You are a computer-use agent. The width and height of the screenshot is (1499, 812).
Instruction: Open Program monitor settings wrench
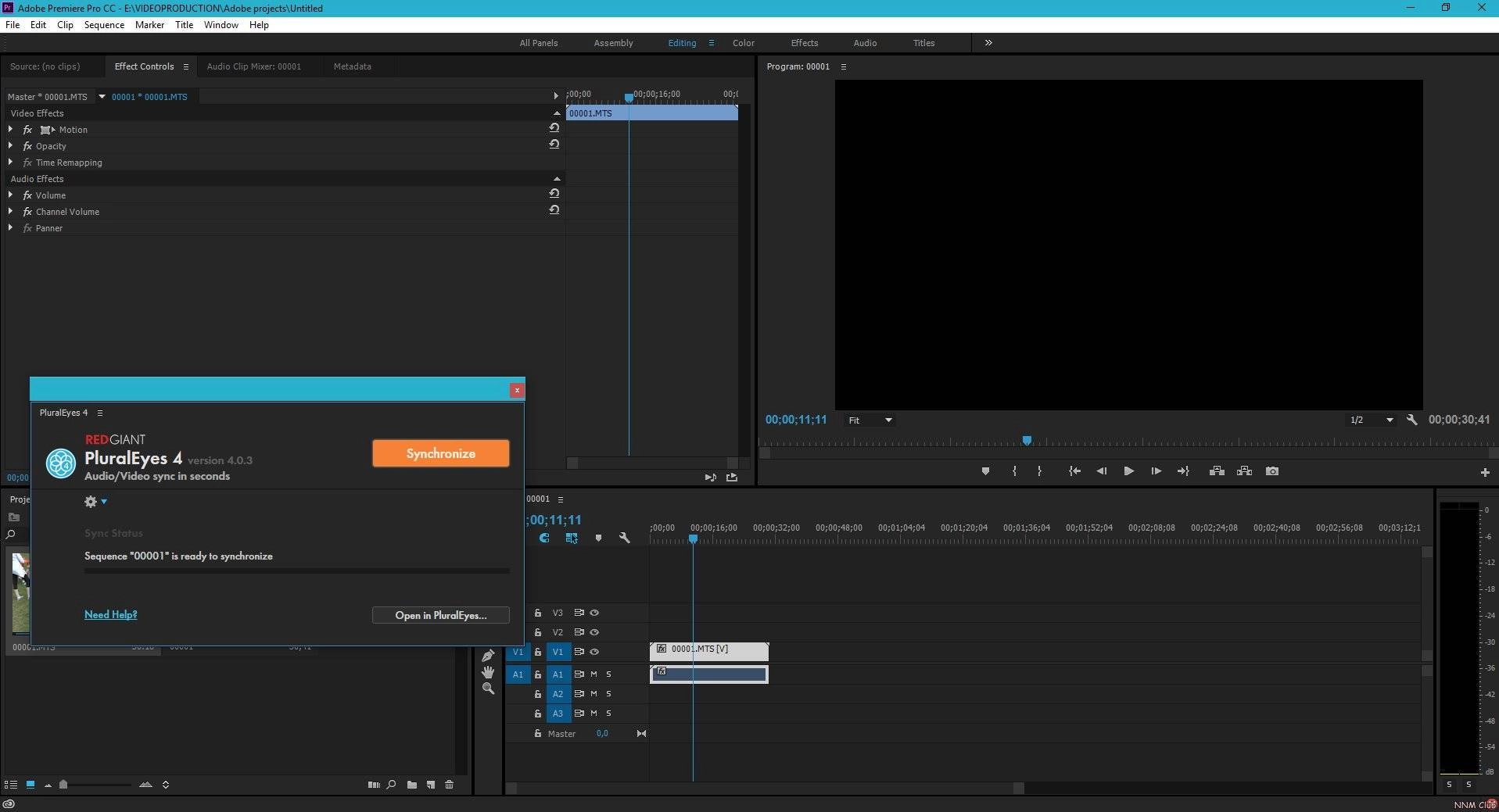point(1411,420)
